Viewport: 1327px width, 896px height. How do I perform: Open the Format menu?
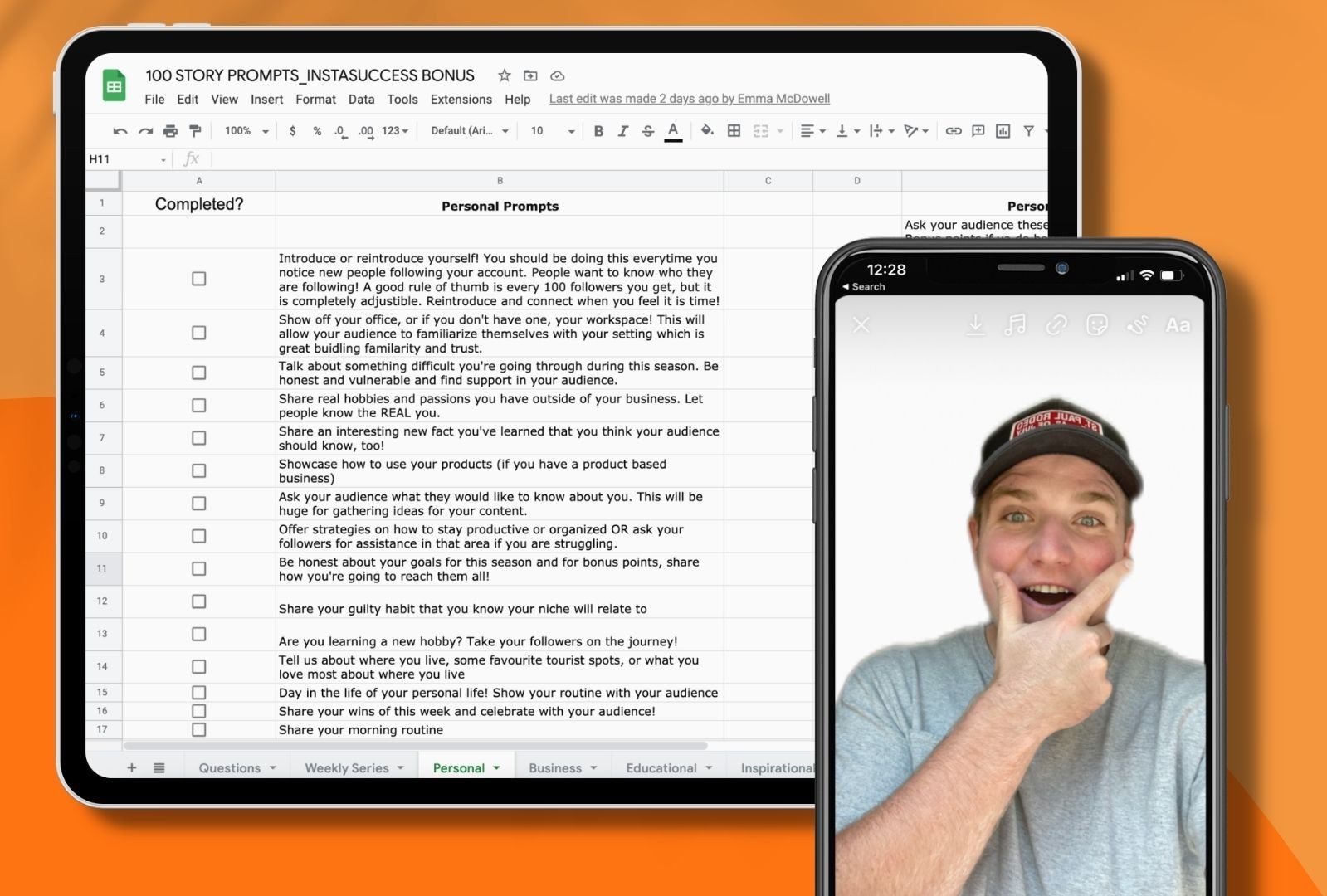pyautogui.click(x=315, y=100)
